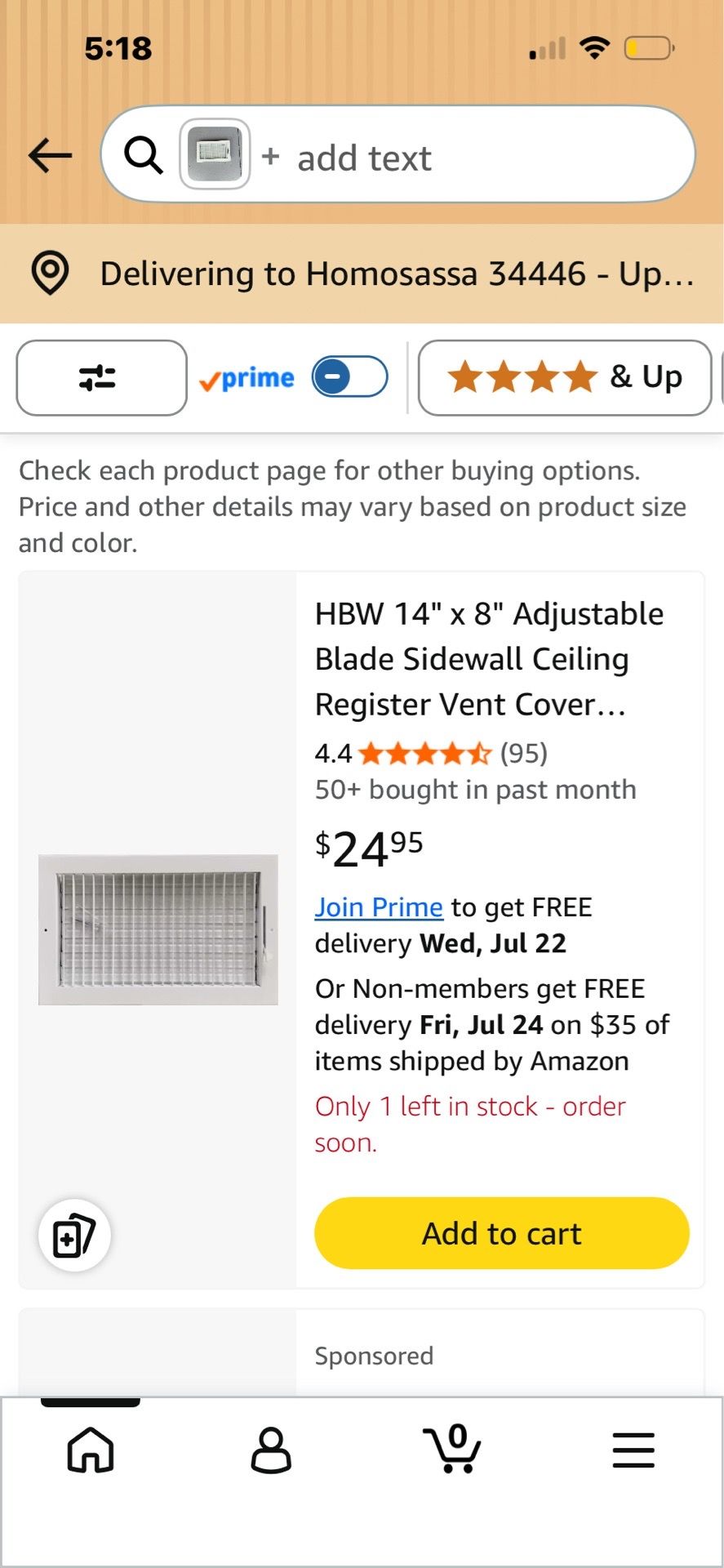Tap the $24.95 price
Image resolution: width=724 pixels, height=1568 pixels.
369,849
